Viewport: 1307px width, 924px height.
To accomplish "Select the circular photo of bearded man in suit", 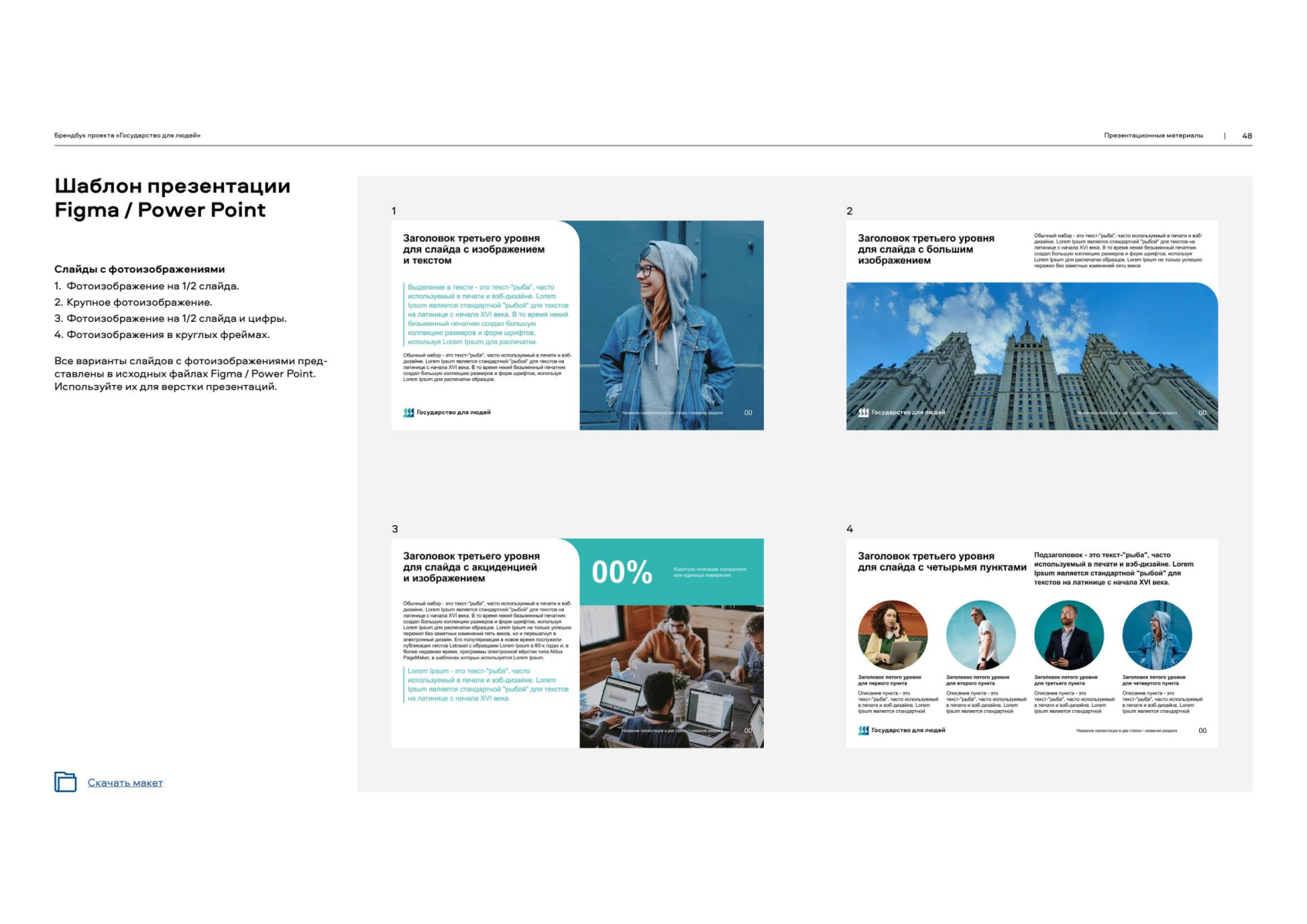I will [1069, 635].
